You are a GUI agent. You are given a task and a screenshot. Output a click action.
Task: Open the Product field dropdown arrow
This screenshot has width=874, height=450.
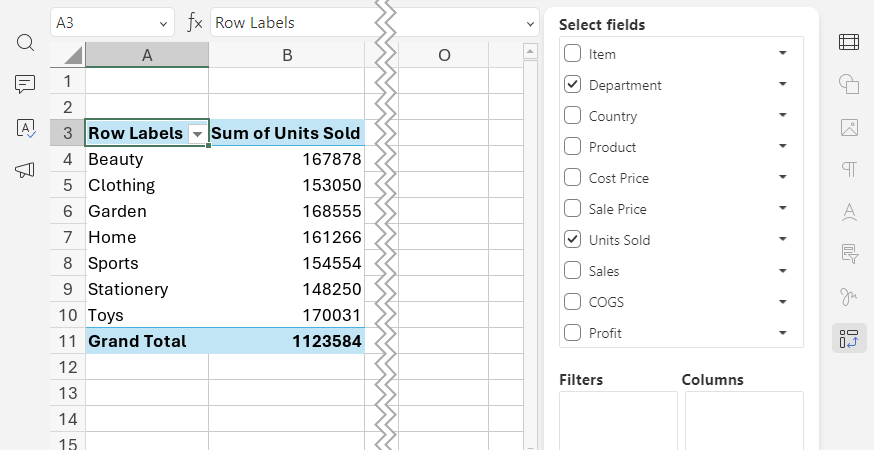pos(783,146)
